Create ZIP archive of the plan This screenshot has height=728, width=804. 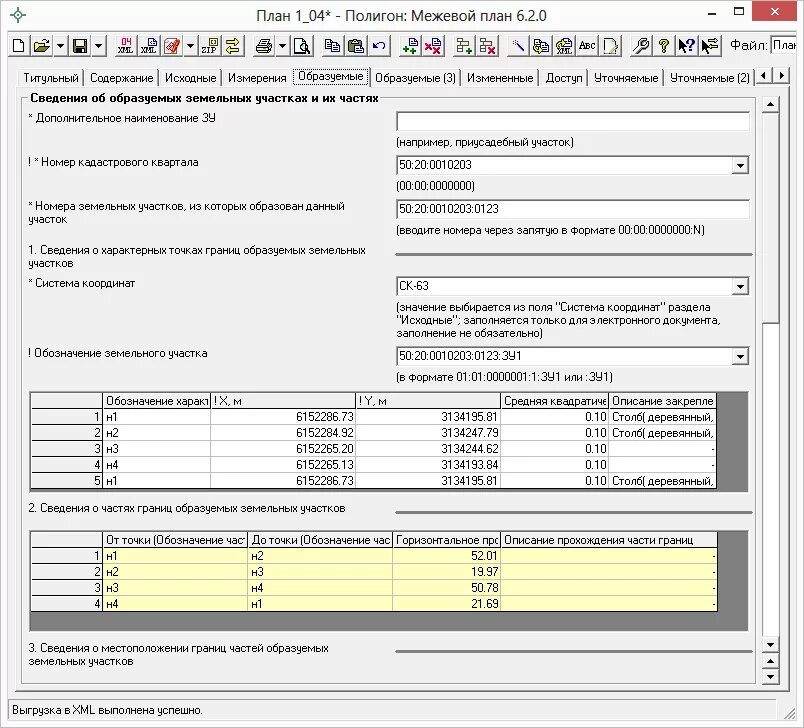point(209,46)
